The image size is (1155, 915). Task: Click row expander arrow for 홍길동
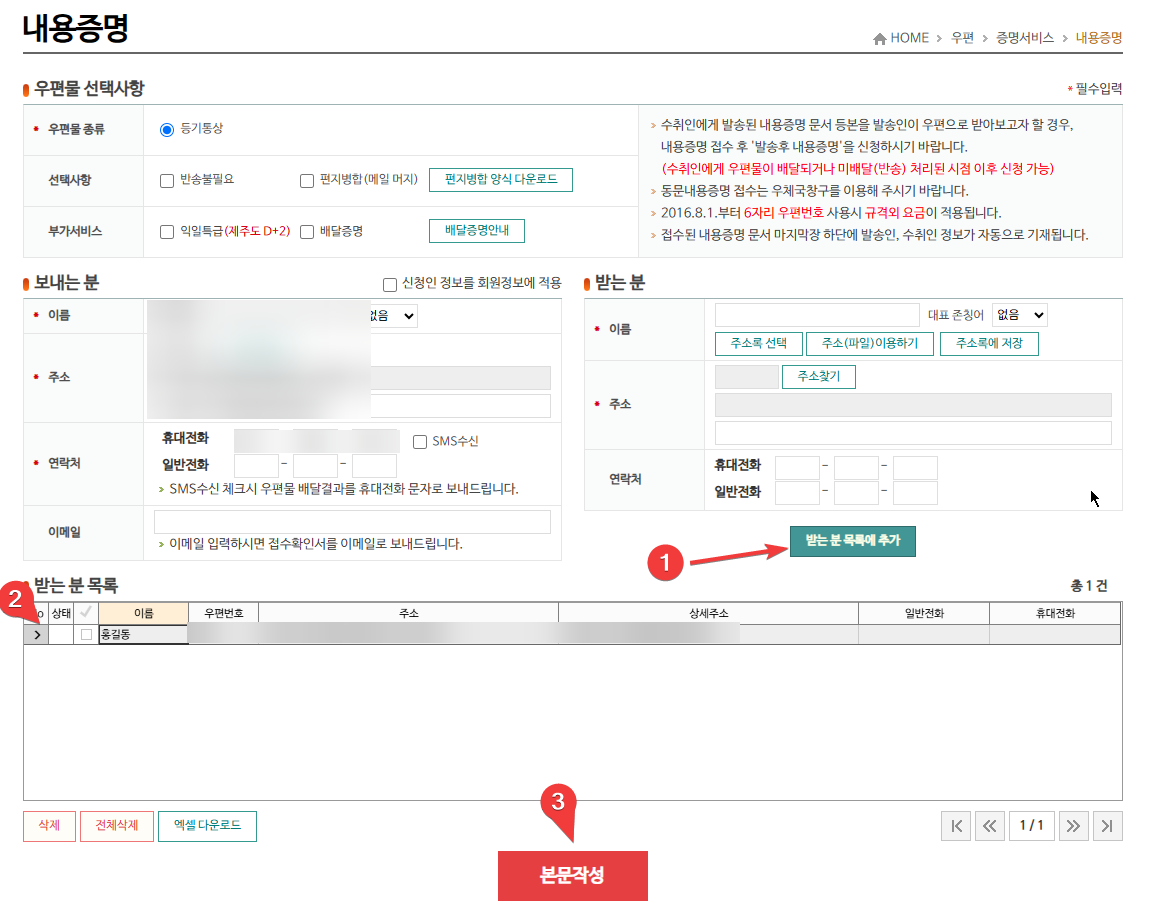coord(37,634)
